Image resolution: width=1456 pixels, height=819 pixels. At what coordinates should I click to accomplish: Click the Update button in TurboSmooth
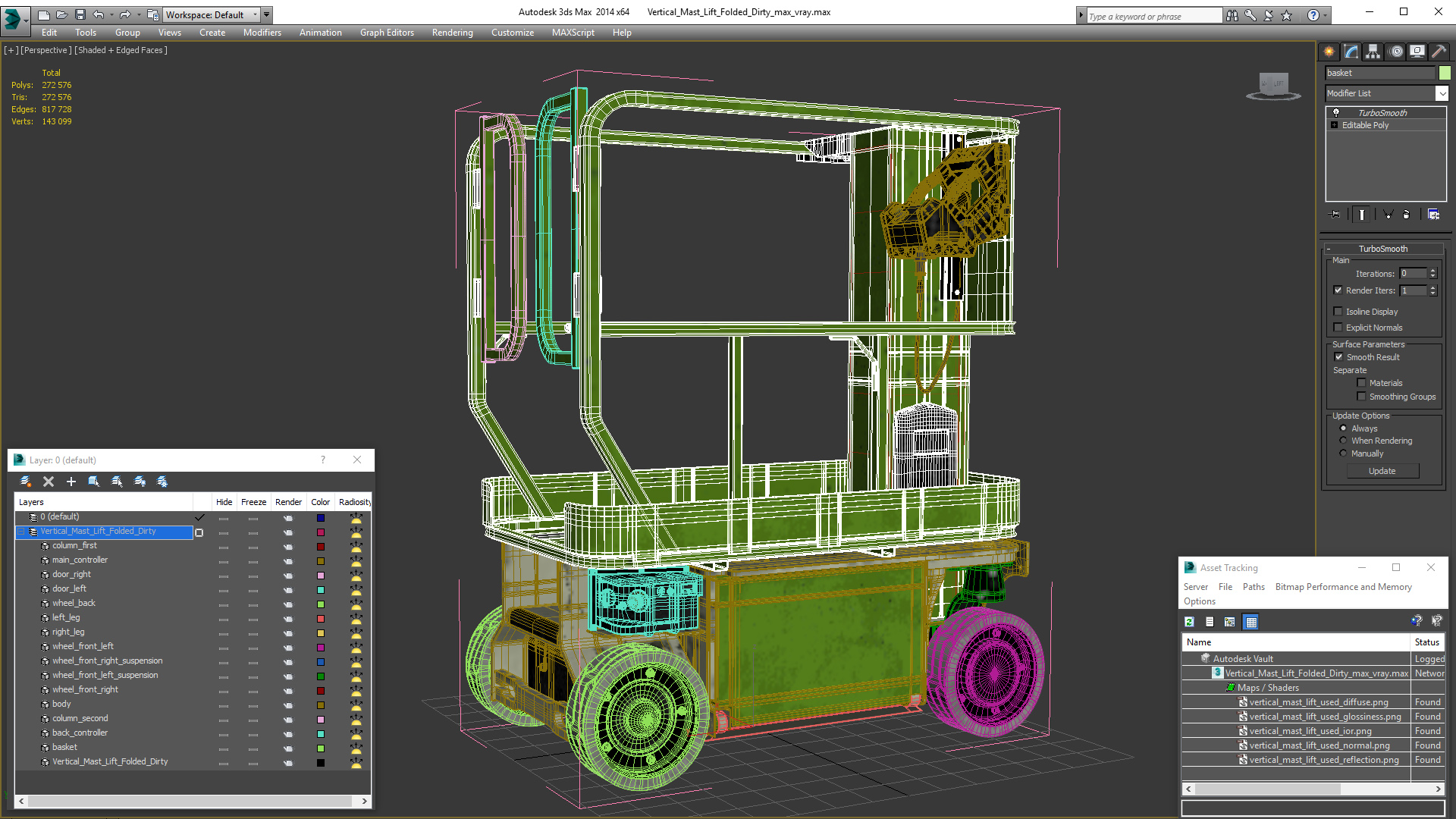coord(1382,471)
